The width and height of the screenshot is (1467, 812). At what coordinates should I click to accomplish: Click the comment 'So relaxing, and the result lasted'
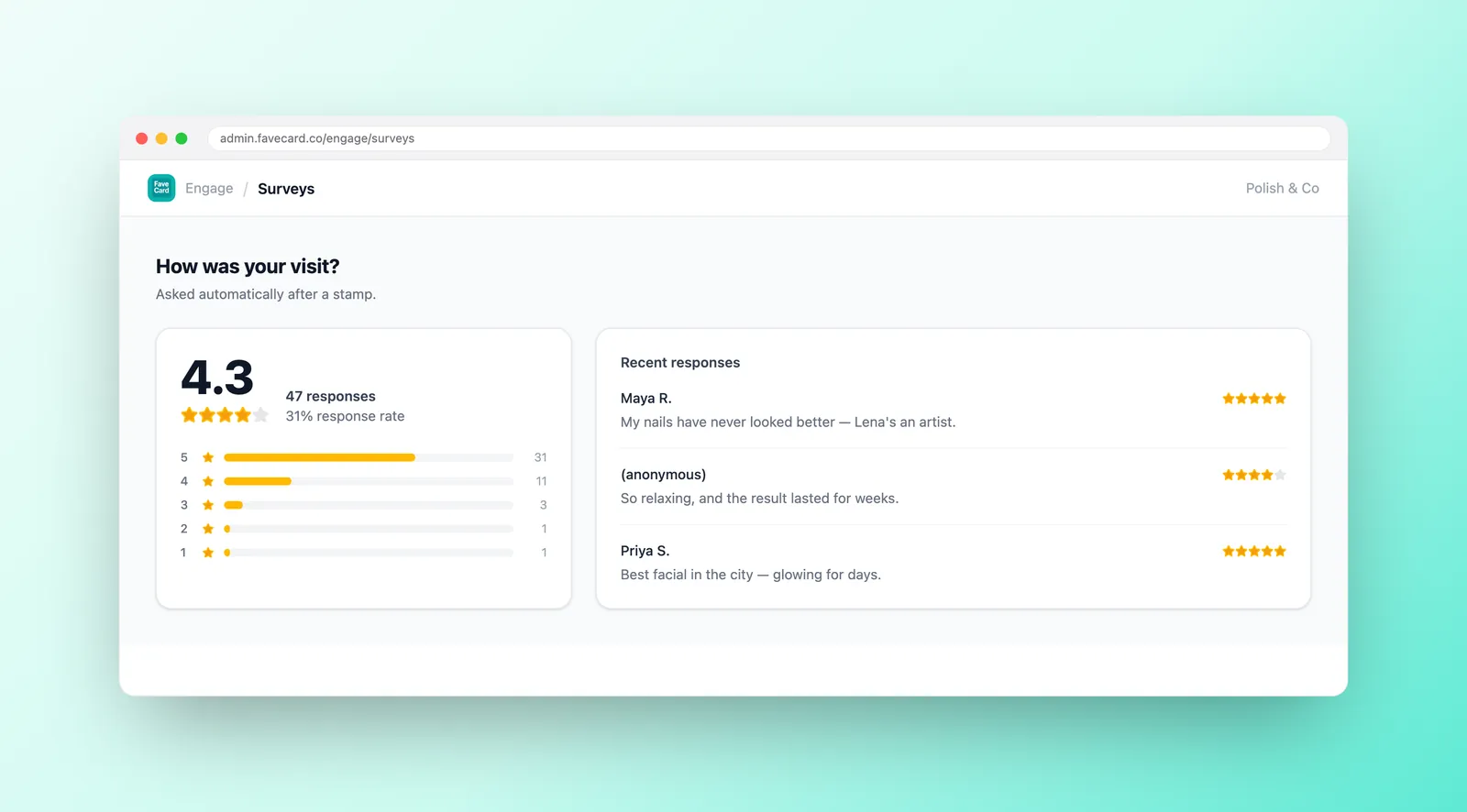pos(759,499)
